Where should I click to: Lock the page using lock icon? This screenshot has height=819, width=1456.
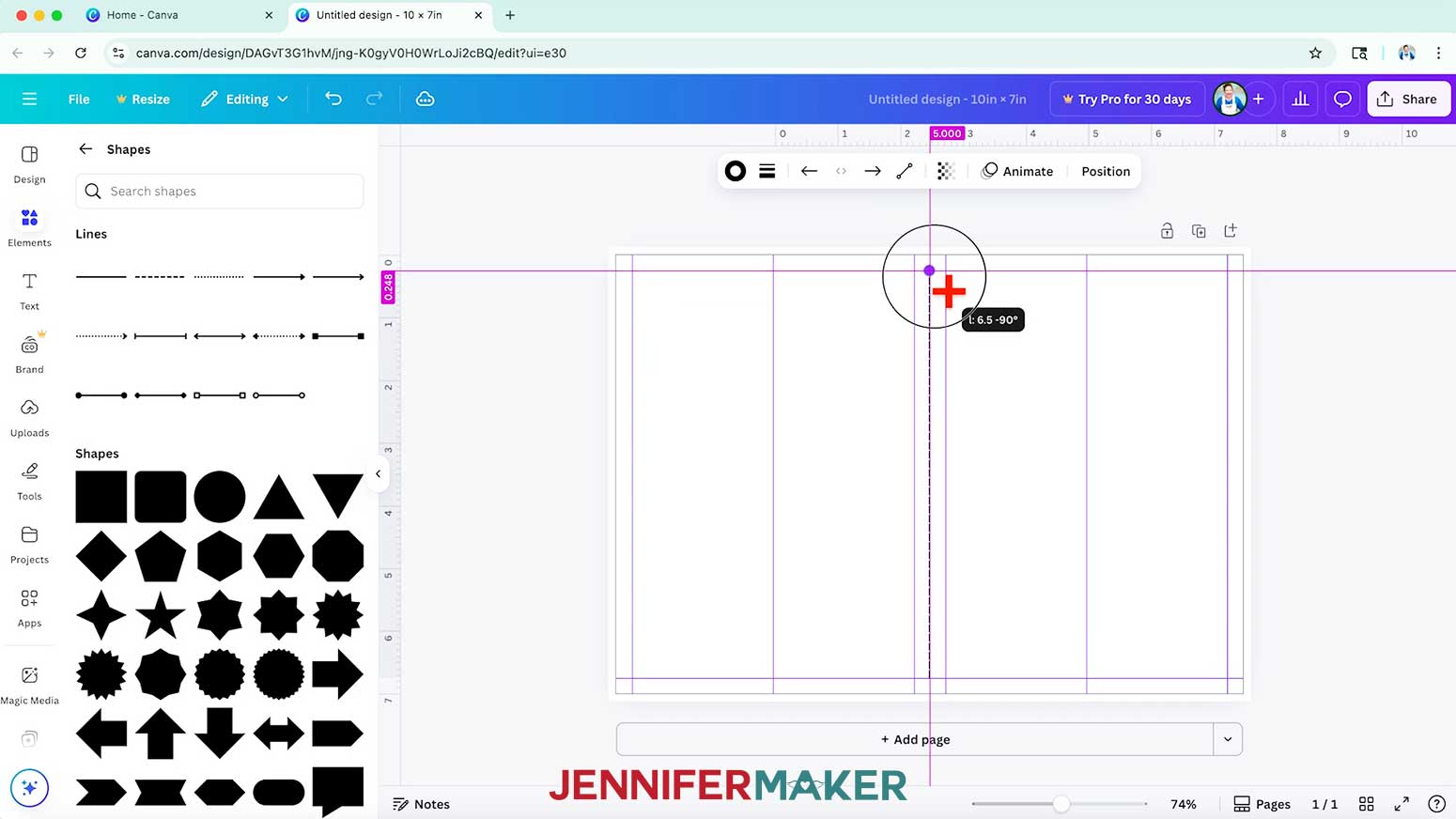click(x=1167, y=231)
